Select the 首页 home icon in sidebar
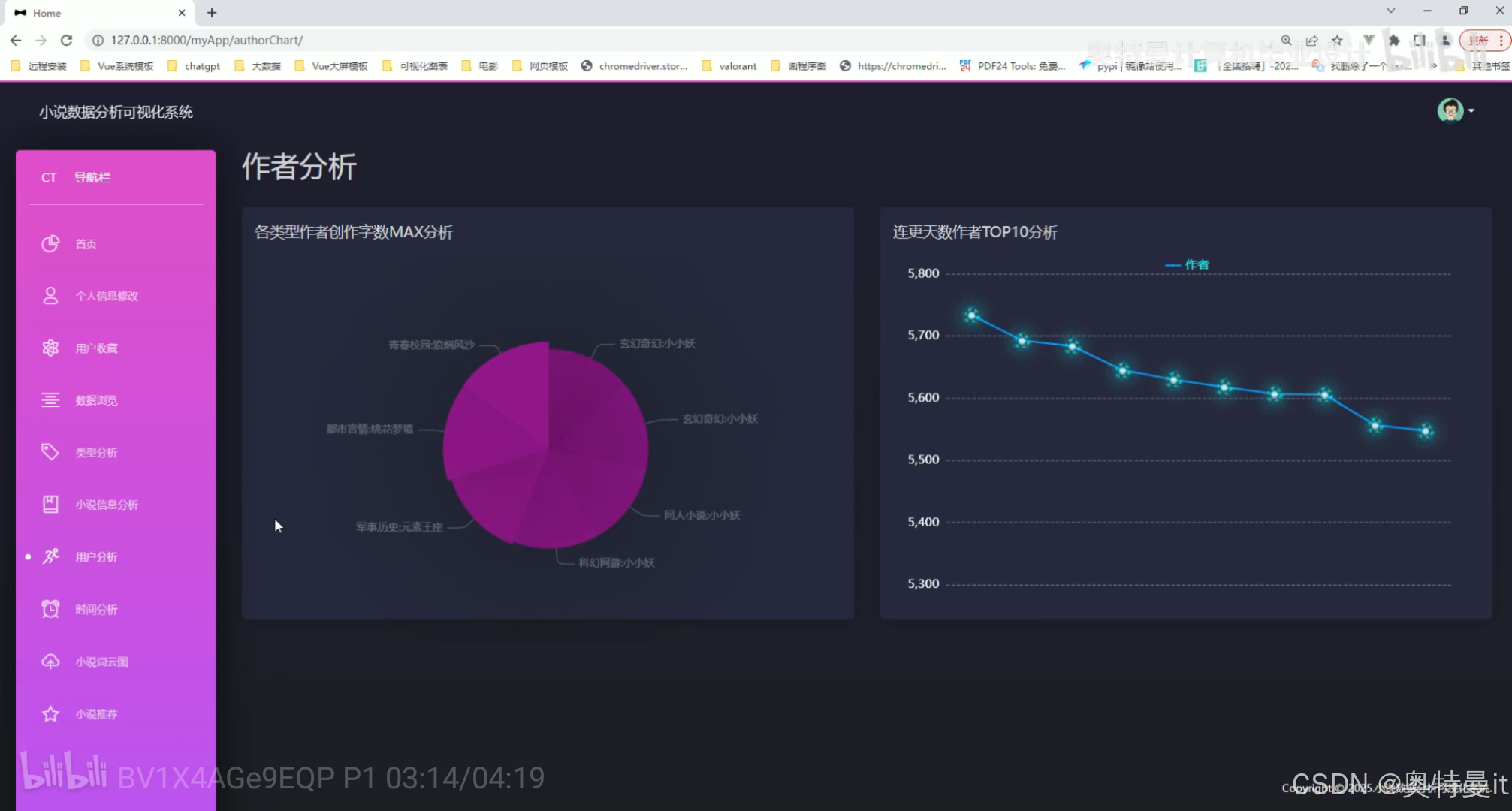1512x811 pixels. (x=50, y=243)
